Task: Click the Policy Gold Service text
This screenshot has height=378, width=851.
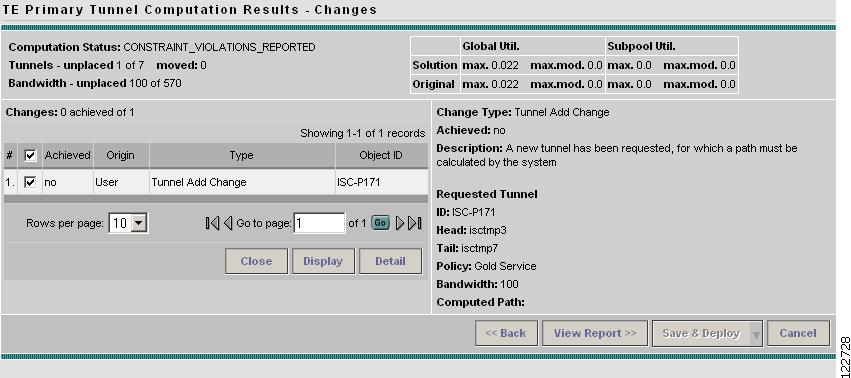Action: [486, 266]
